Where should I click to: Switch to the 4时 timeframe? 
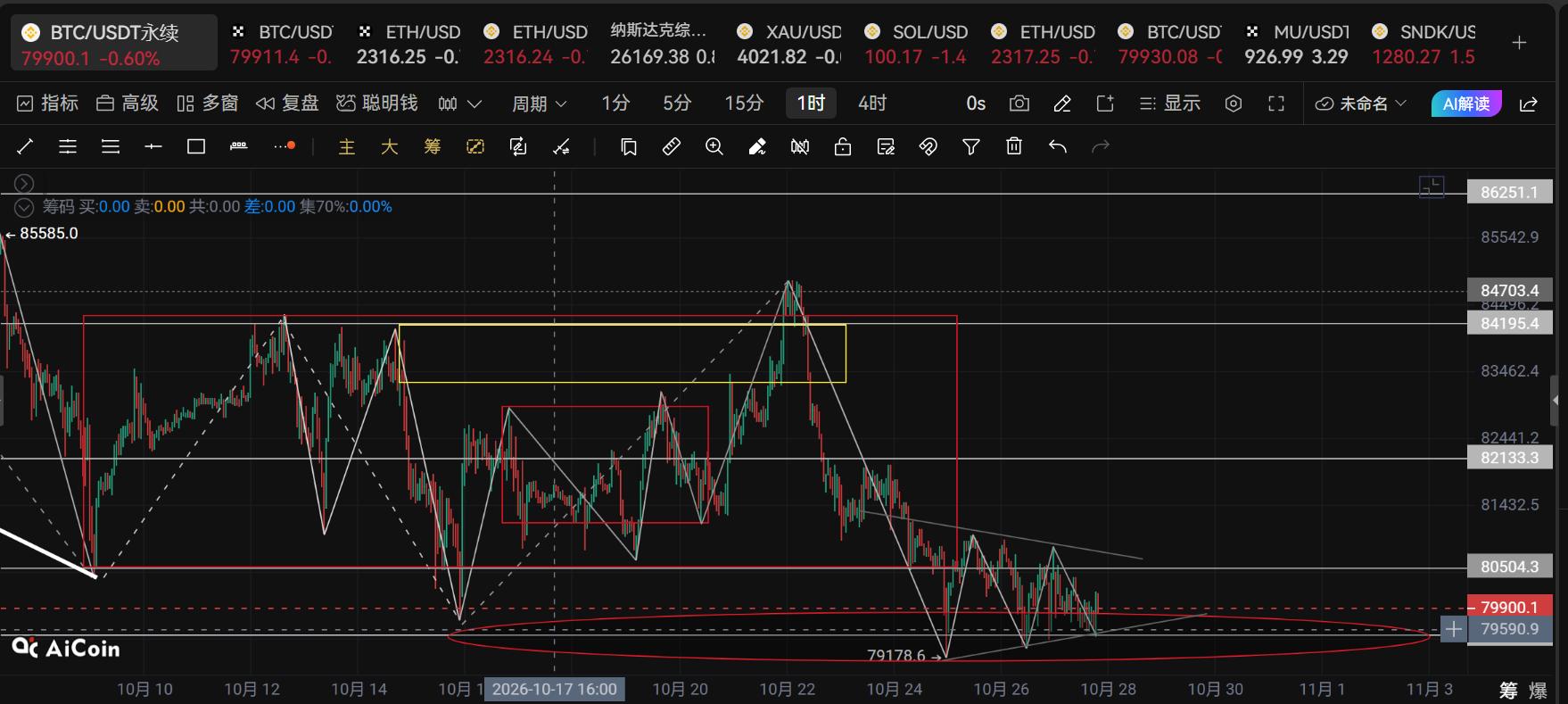point(872,104)
